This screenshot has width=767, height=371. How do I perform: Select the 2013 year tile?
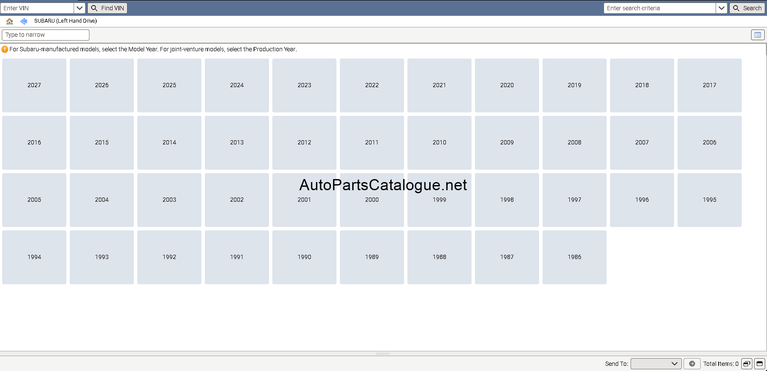pyautogui.click(x=237, y=142)
